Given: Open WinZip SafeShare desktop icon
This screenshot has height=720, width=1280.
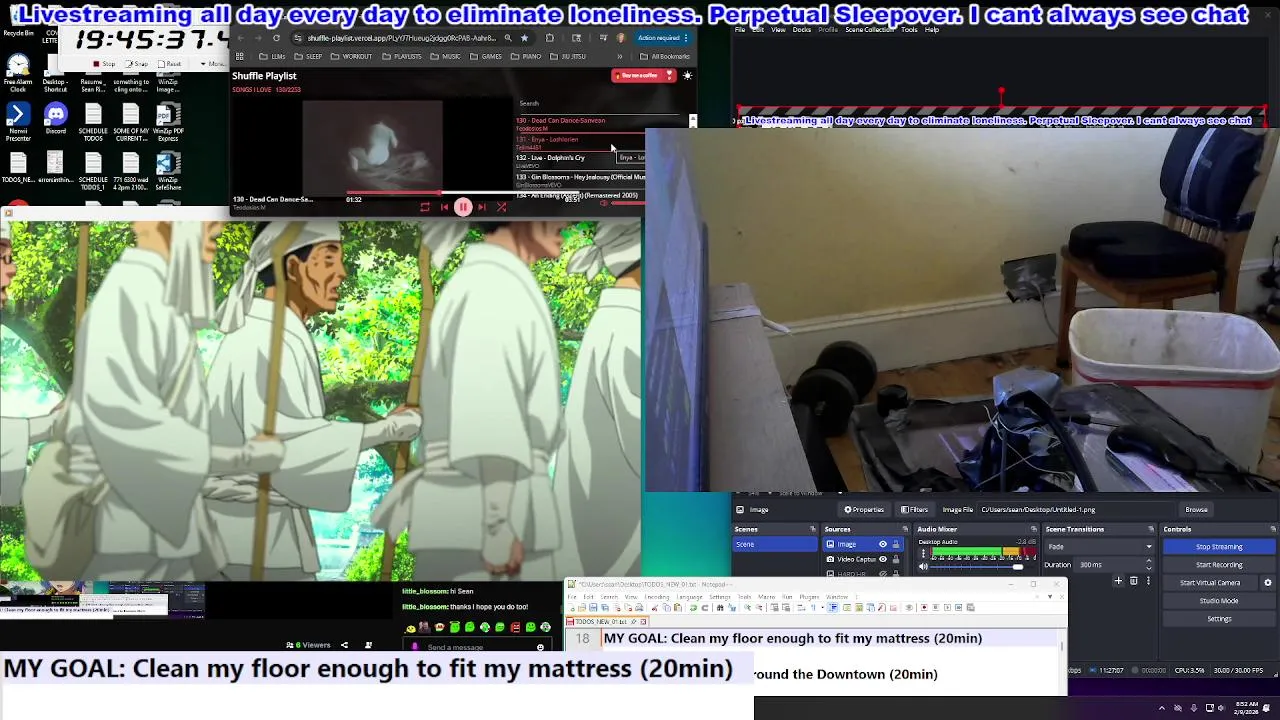Looking at the screenshot, I should click(x=168, y=170).
